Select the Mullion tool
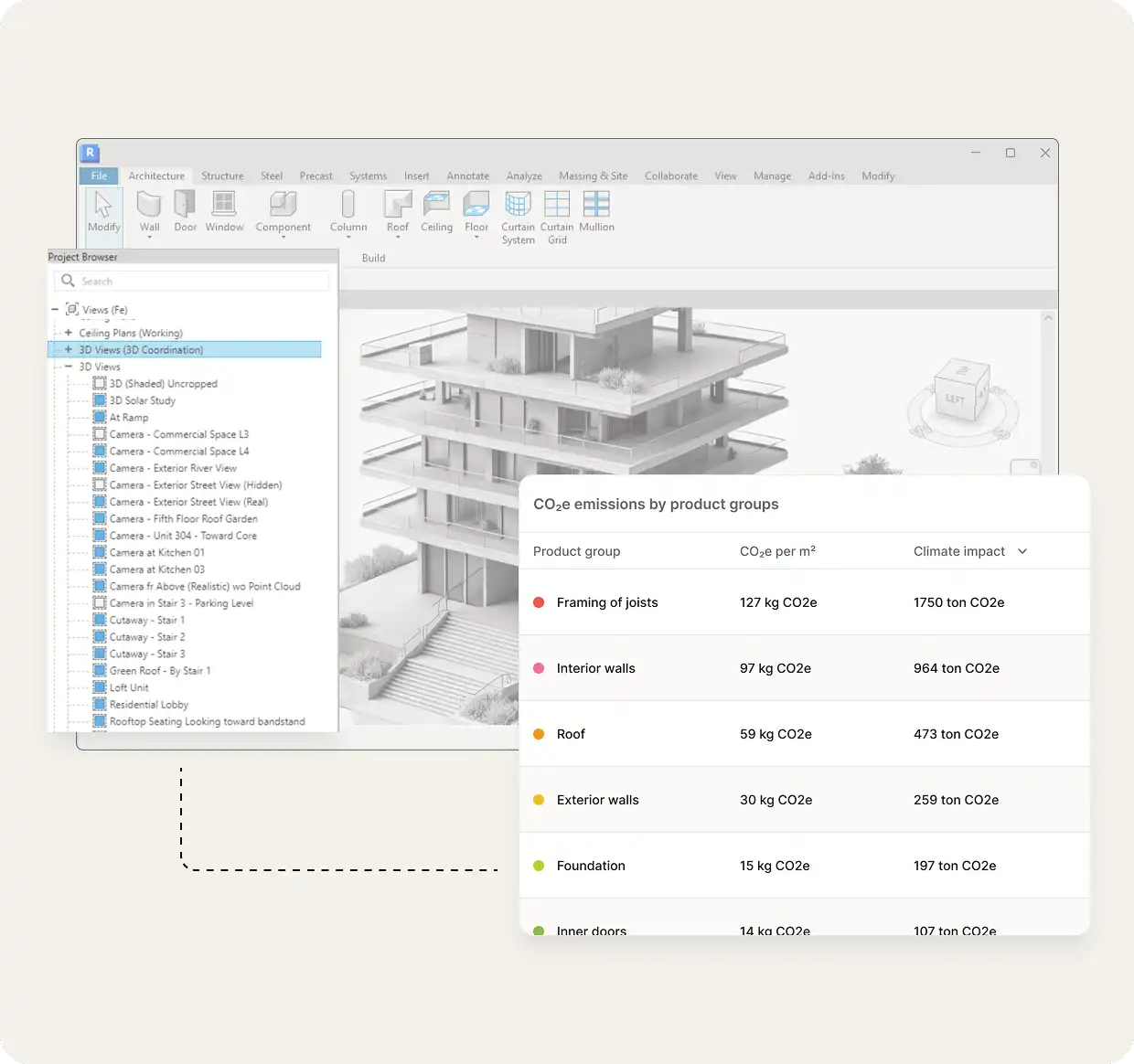The width and height of the screenshot is (1134, 1064). 596,212
